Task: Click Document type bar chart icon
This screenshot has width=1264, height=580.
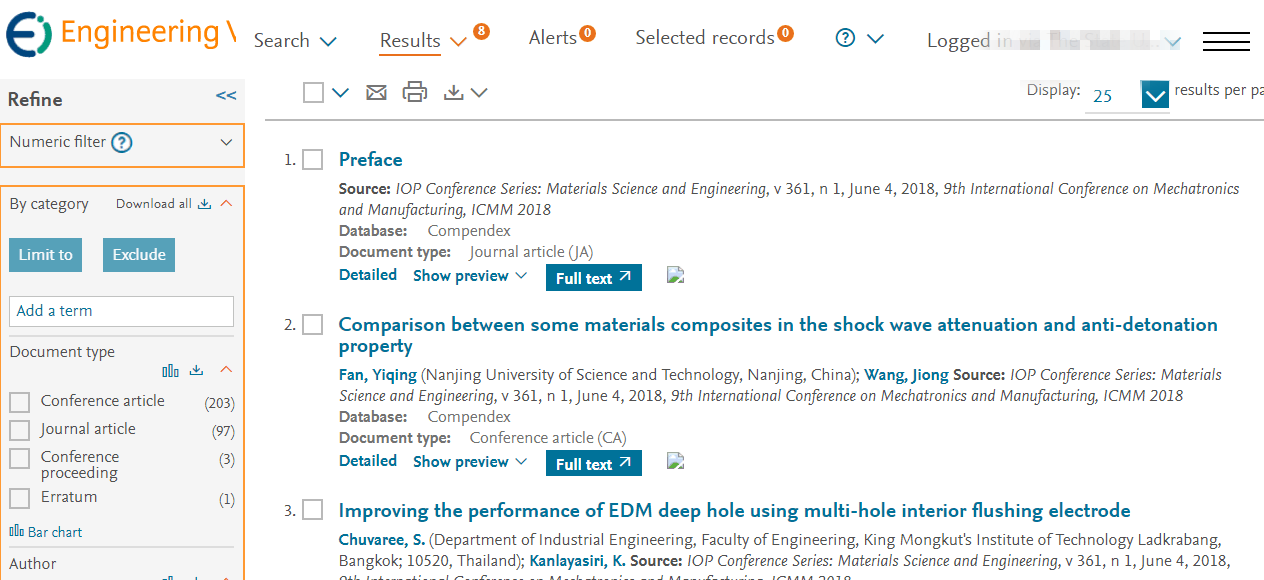Action: click(171, 371)
